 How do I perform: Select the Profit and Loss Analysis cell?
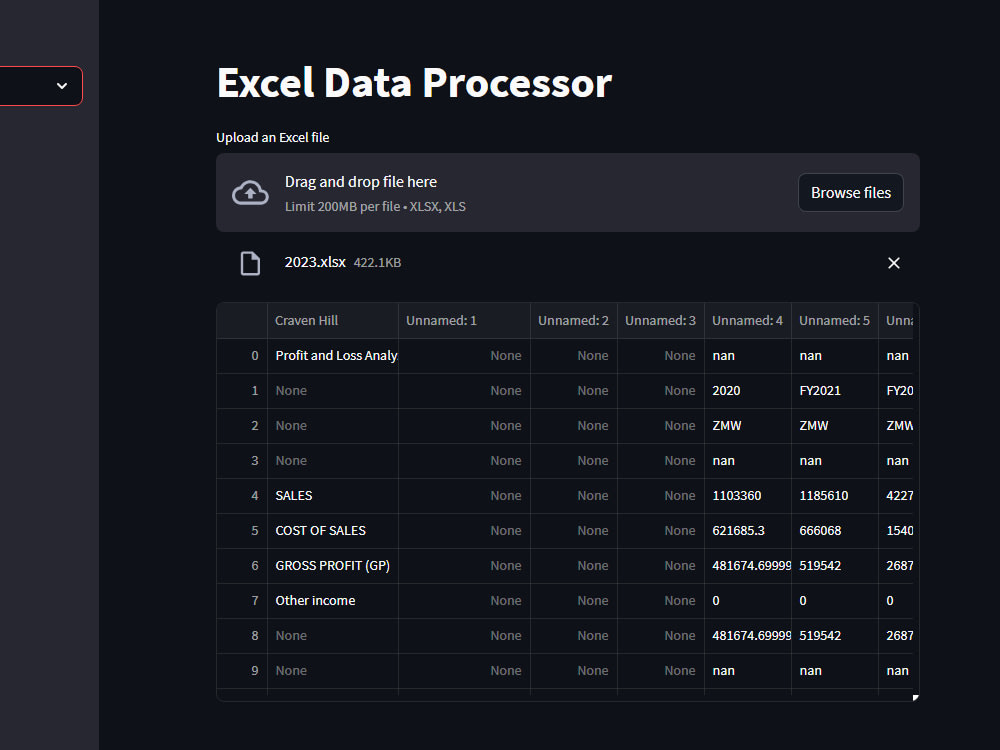[337, 355]
